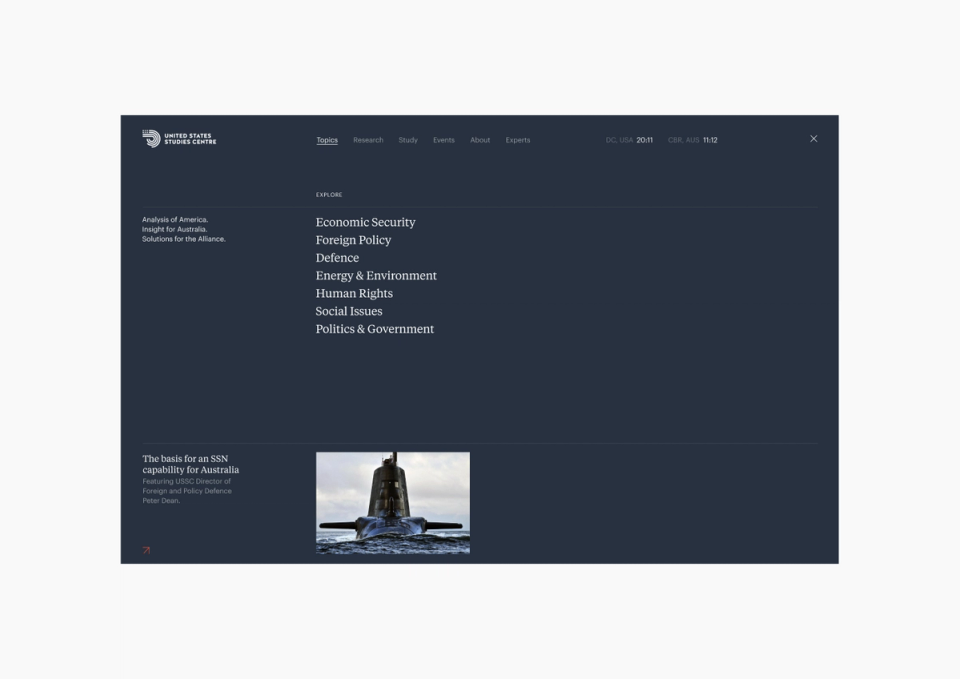Screen dimensions: 960x679
Task: Open the Human Rights topic
Action: pos(354,293)
